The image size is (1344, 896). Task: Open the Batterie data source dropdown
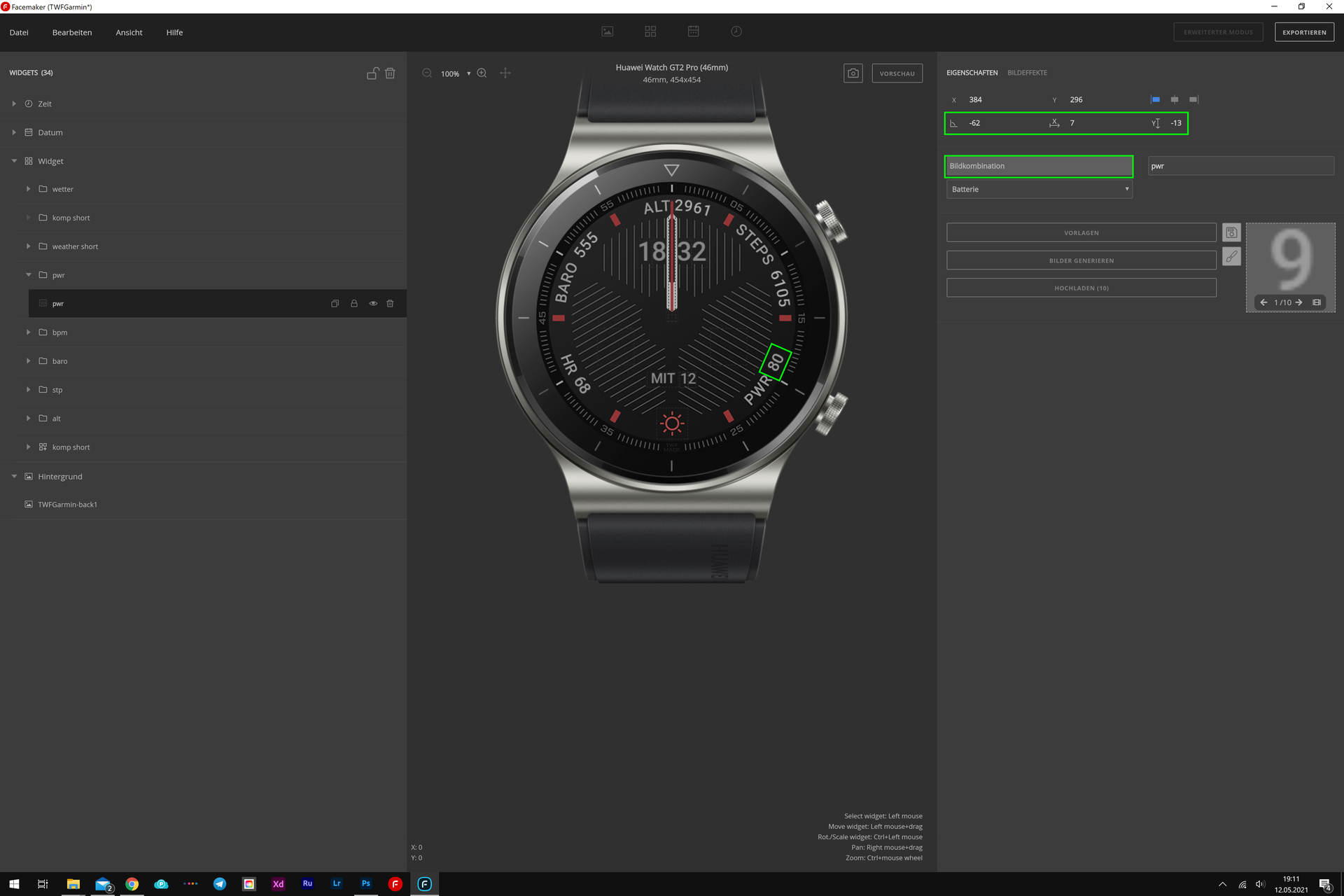click(1039, 189)
